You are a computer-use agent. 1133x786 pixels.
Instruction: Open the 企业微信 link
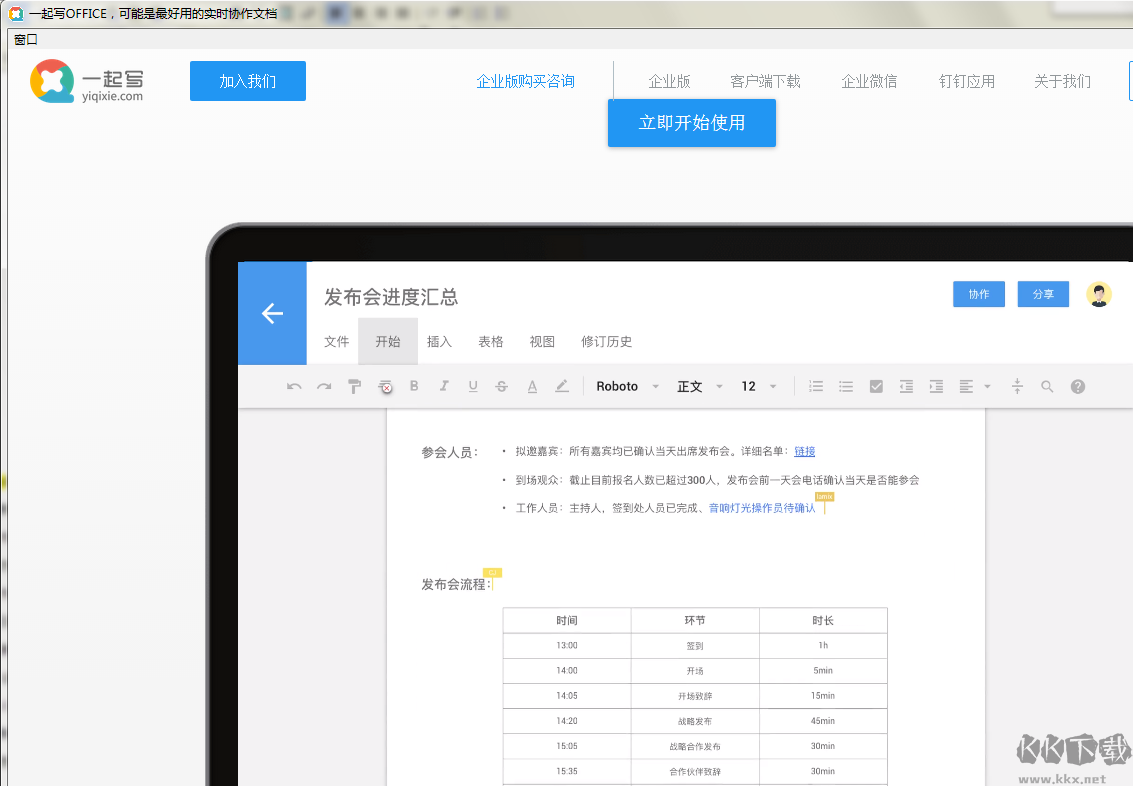click(869, 81)
